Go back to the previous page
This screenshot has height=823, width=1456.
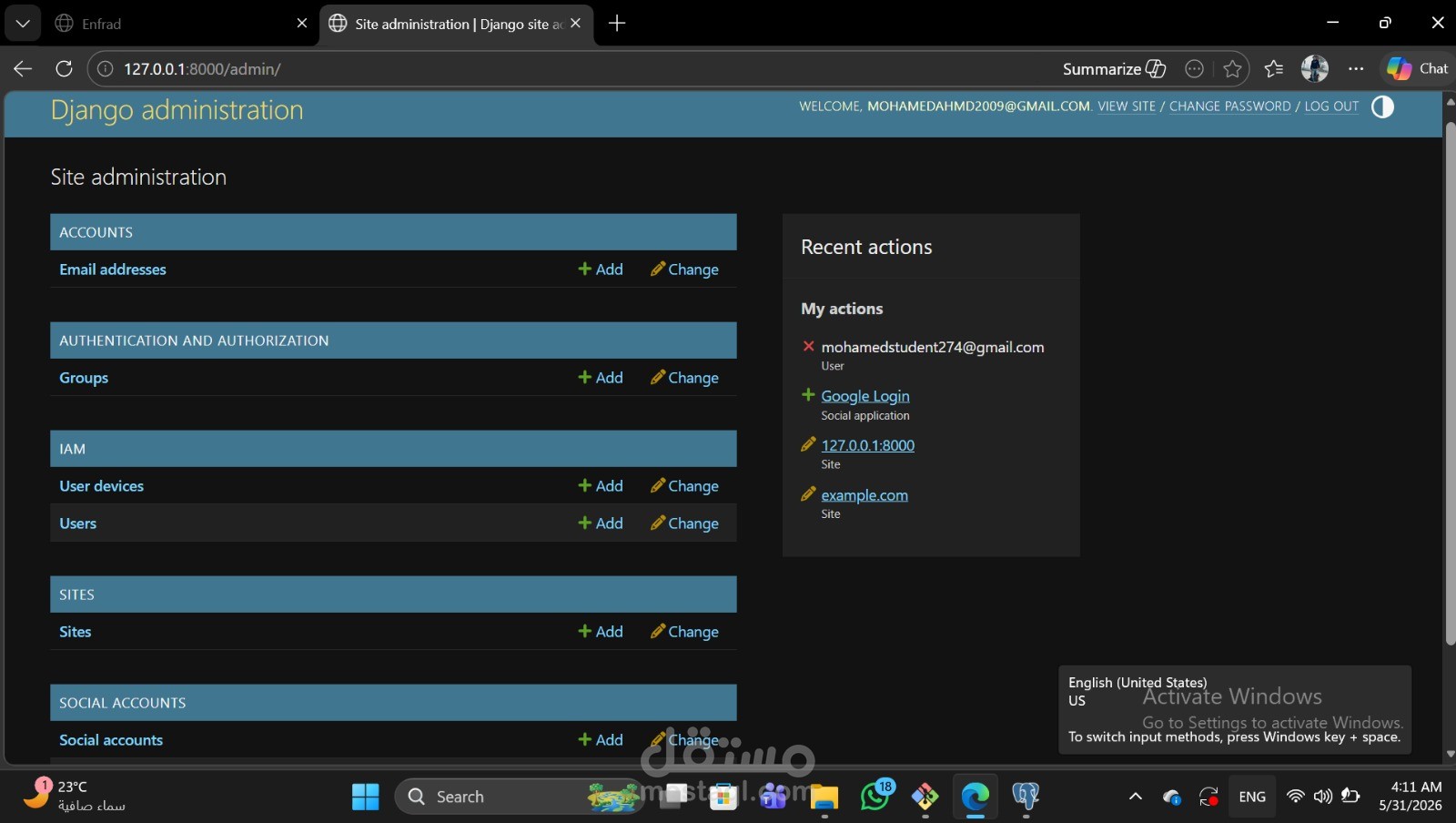(x=23, y=69)
